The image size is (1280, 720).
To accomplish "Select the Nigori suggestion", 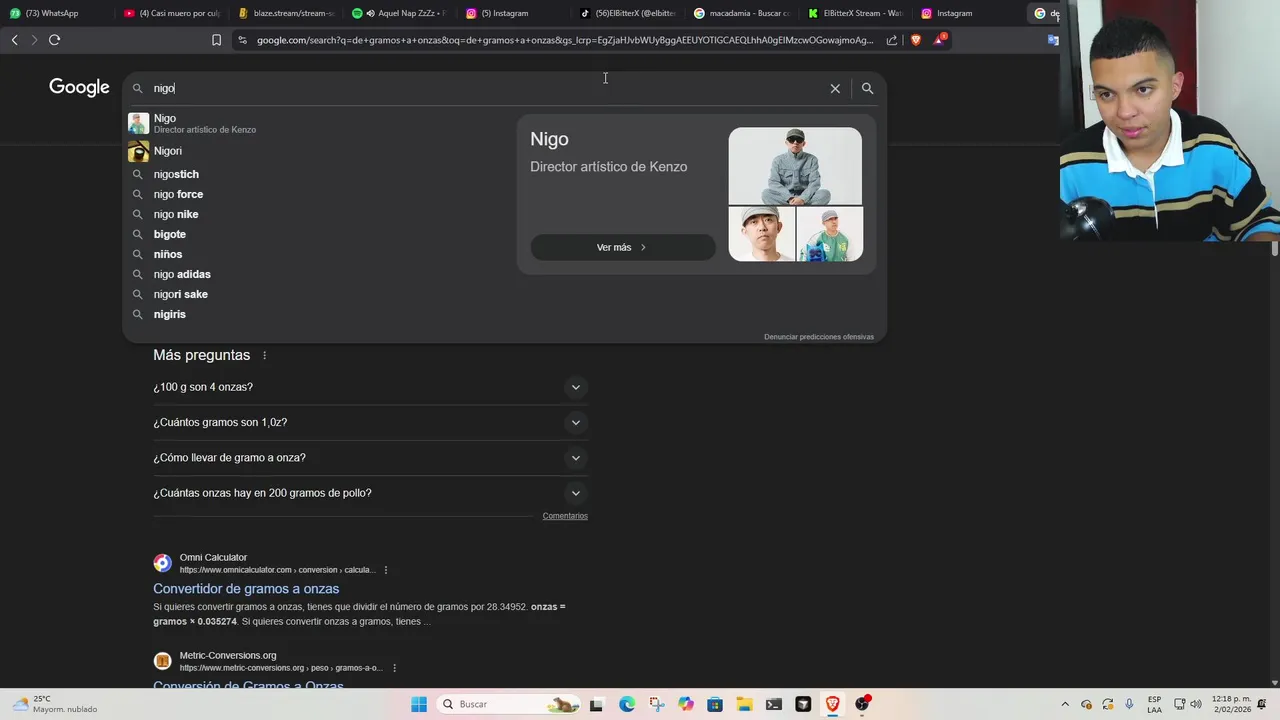I will pyautogui.click(x=316, y=151).
